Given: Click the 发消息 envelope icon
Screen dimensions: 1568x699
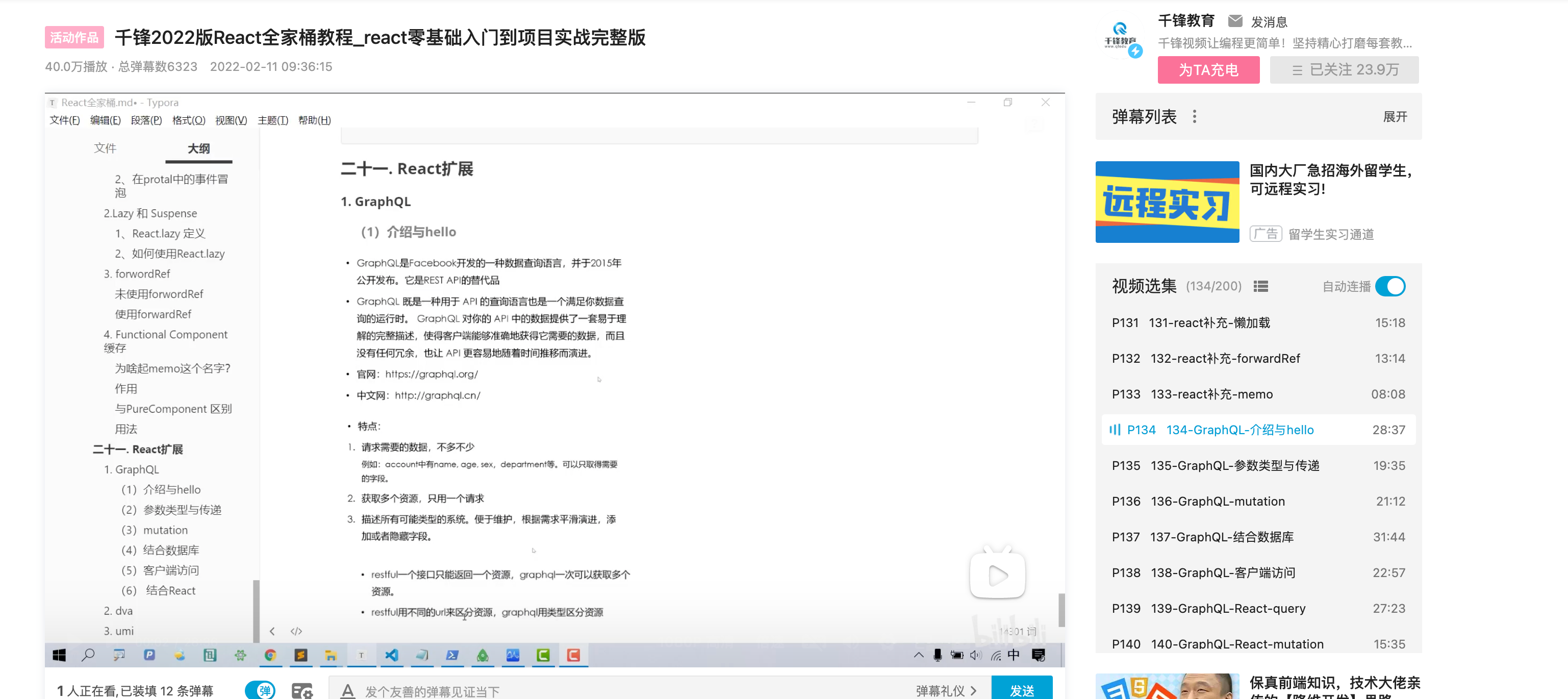Looking at the screenshot, I should [1235, 21].
